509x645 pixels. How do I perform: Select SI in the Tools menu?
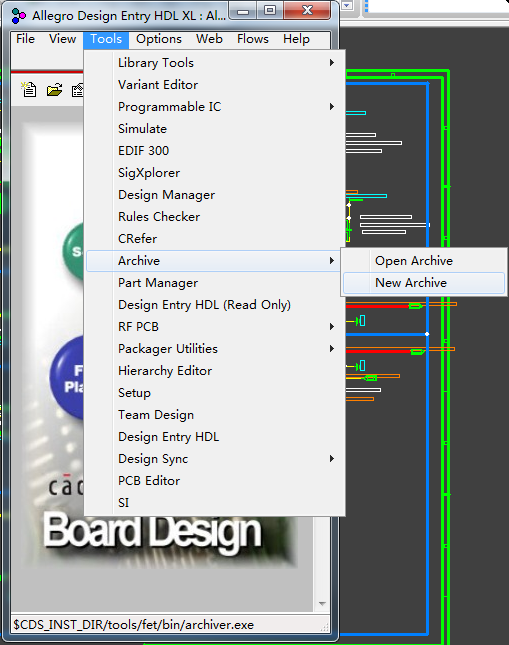coord(214,503)
